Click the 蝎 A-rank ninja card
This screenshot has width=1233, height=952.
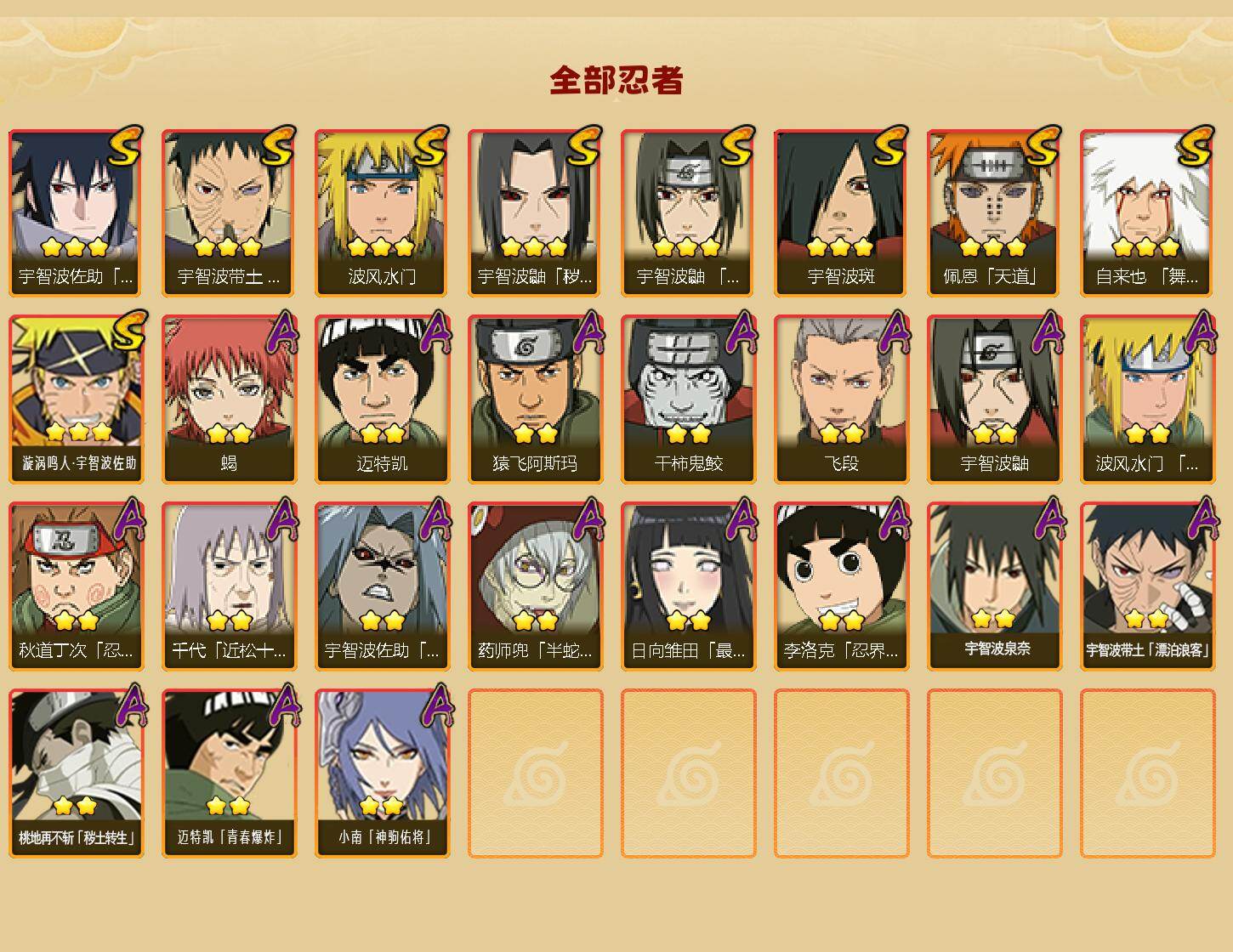click(x=229, y=399)
